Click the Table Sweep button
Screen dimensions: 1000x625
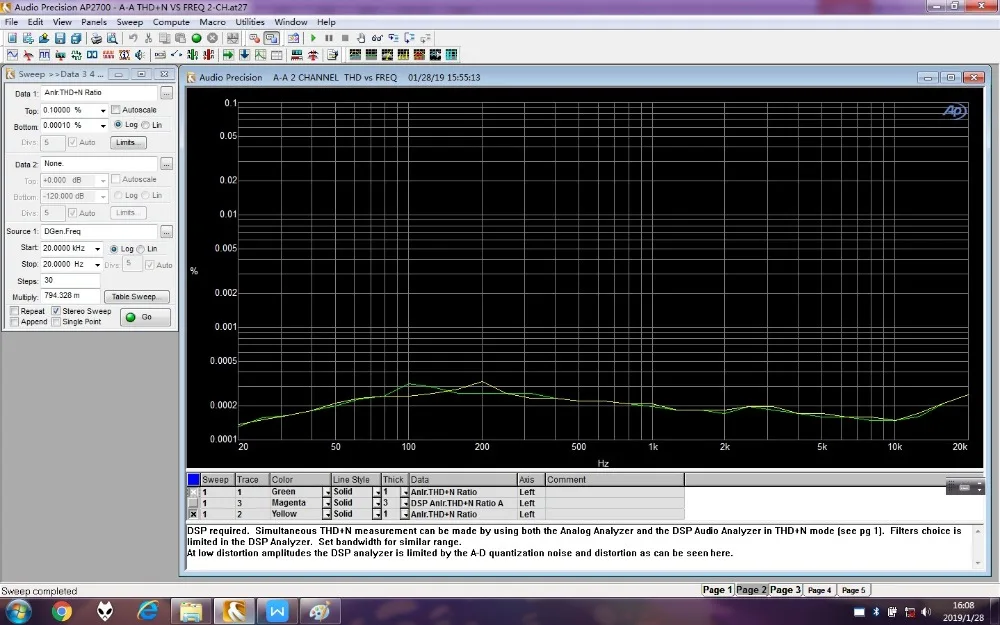pyautogui.click(x=139, y=297)
